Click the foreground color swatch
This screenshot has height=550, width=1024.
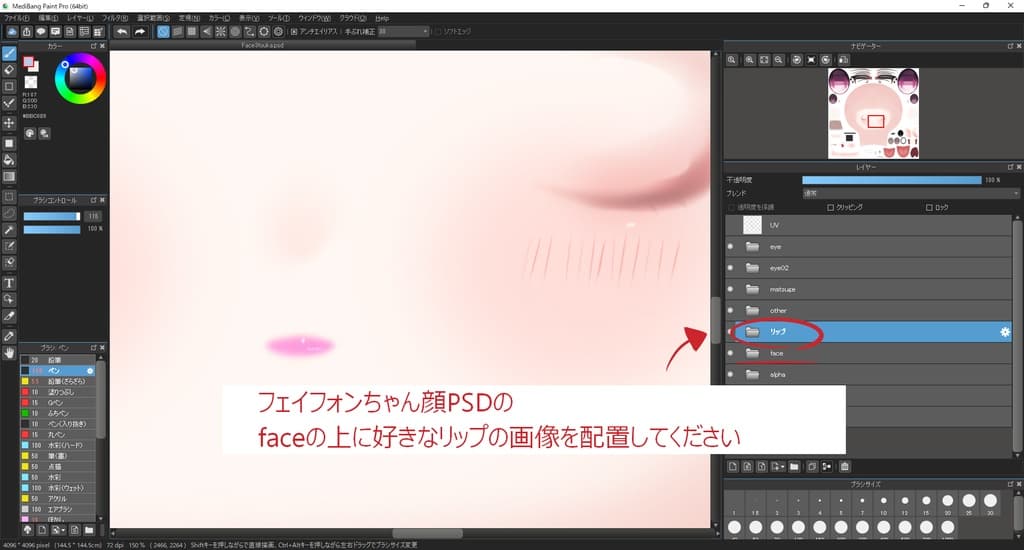coord(29,62)
